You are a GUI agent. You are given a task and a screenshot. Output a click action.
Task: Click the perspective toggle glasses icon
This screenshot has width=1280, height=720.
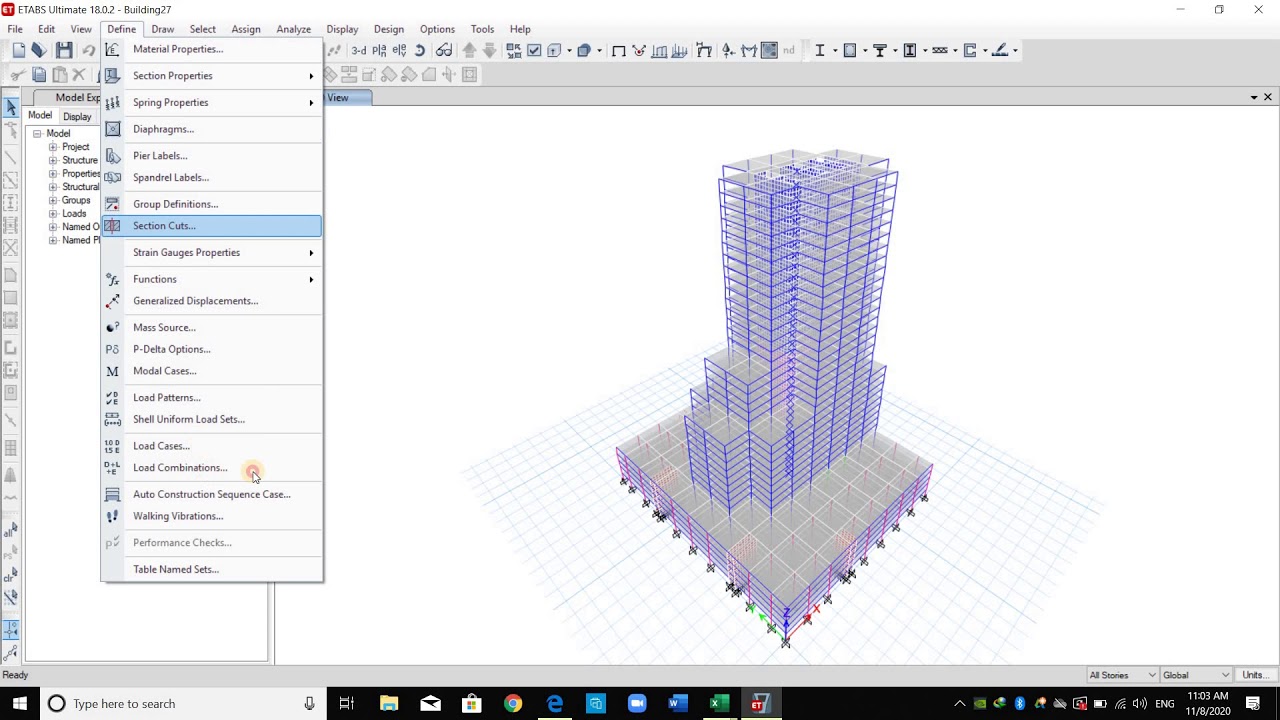tap(444, 50)
